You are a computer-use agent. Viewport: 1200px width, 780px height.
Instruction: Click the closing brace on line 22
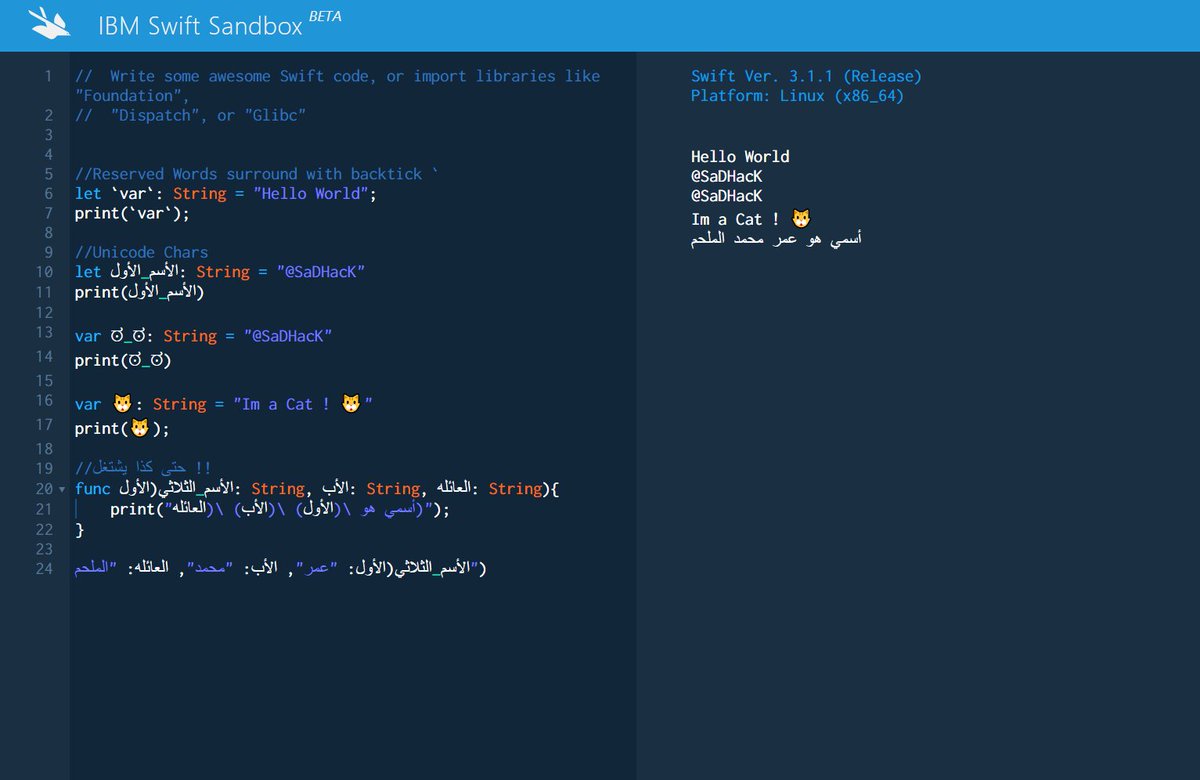[x=80, y=530]
